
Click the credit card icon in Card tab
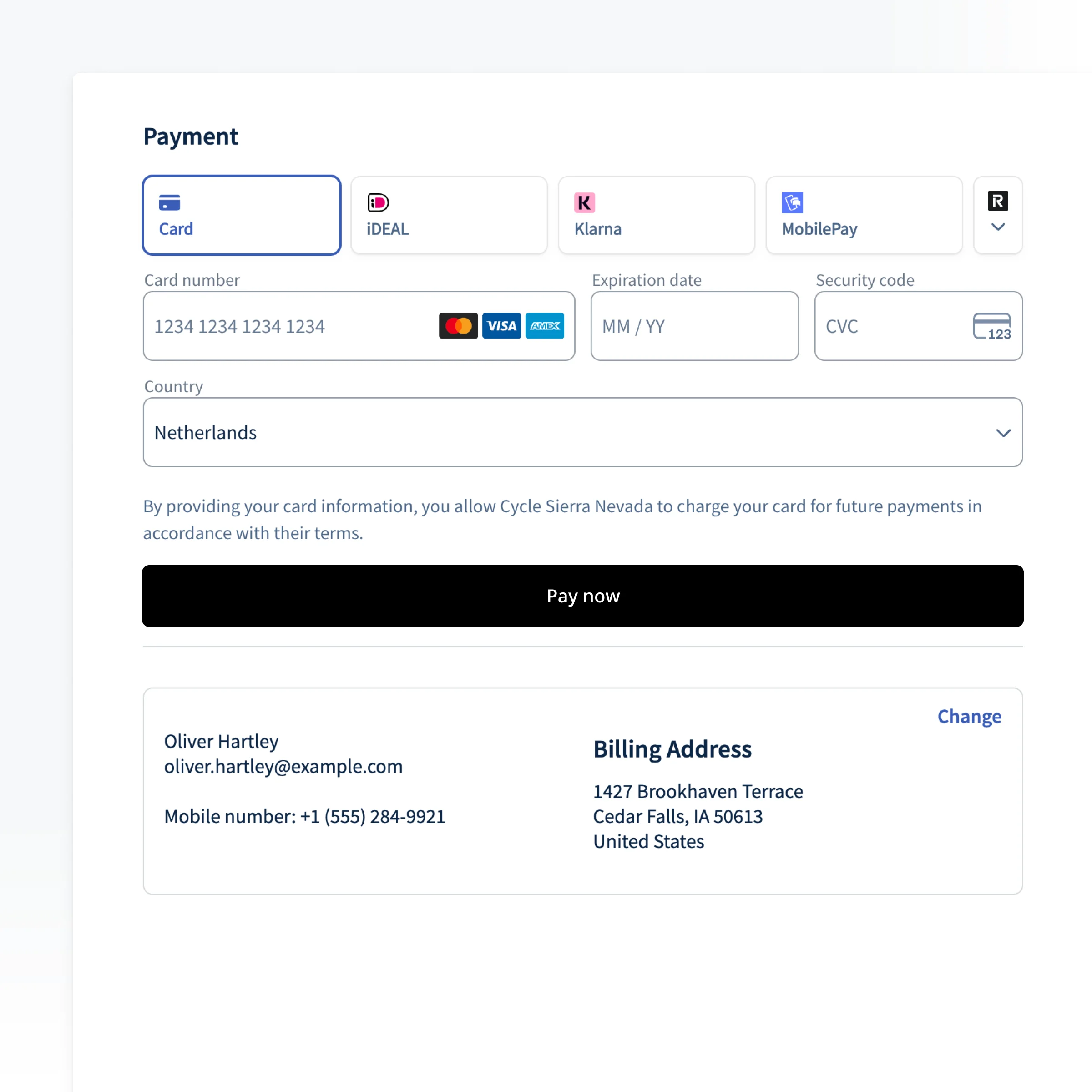click(x=169, y=202)
